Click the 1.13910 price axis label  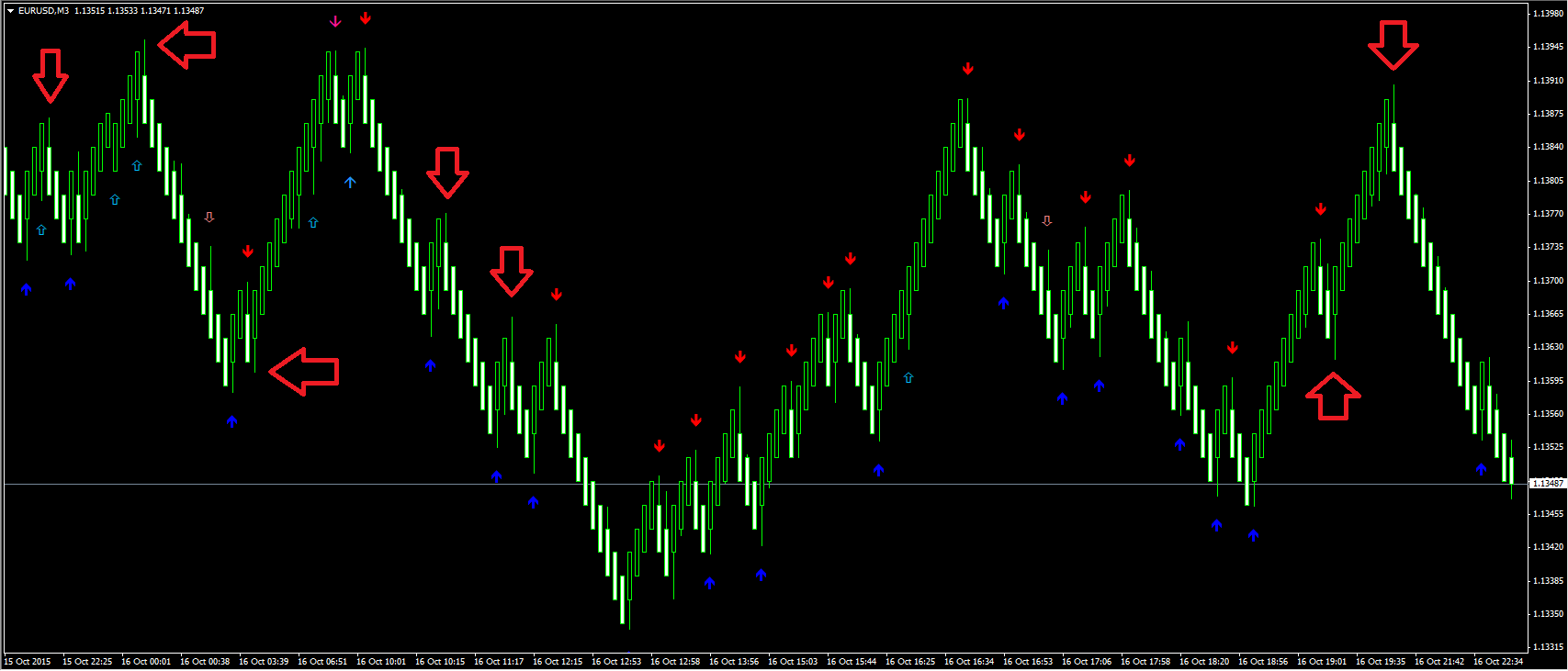1548,81
